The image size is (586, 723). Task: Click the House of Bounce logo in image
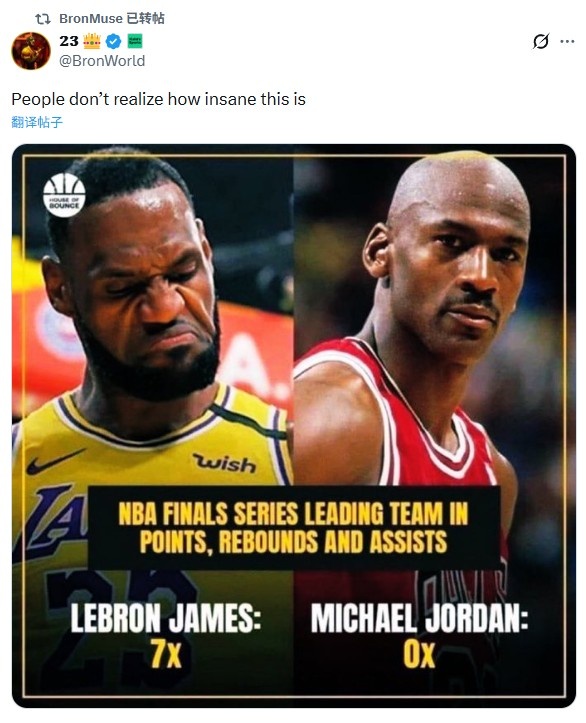(x=64, y=195)
